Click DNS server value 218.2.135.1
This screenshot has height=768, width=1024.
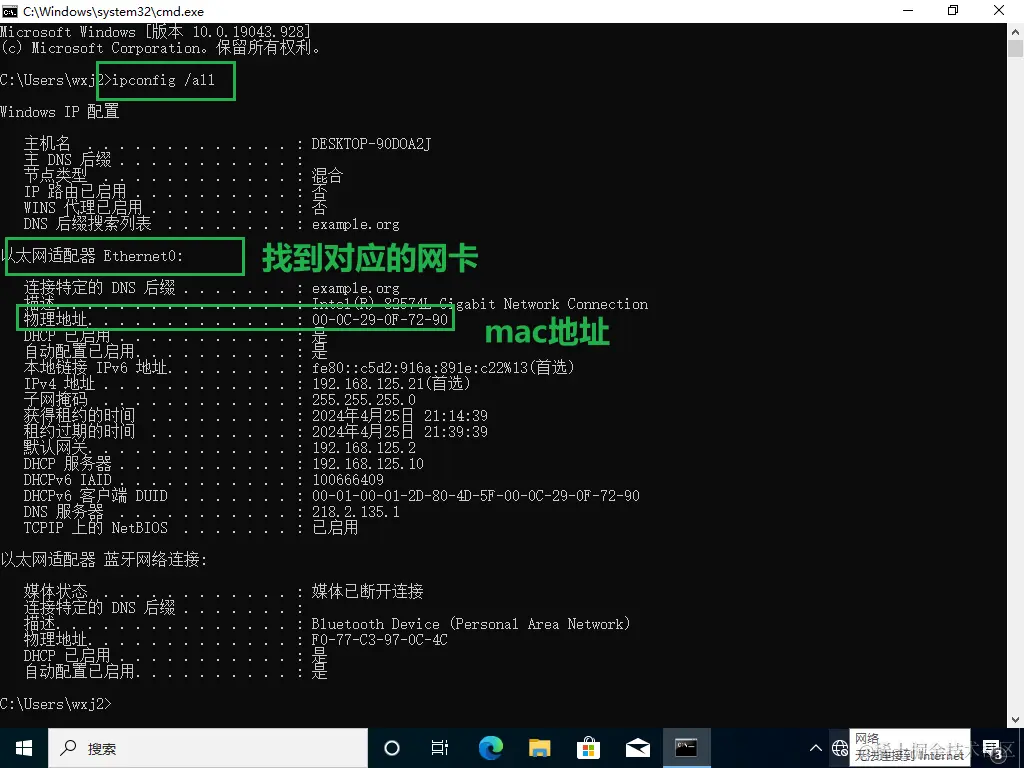coord(355,512)
